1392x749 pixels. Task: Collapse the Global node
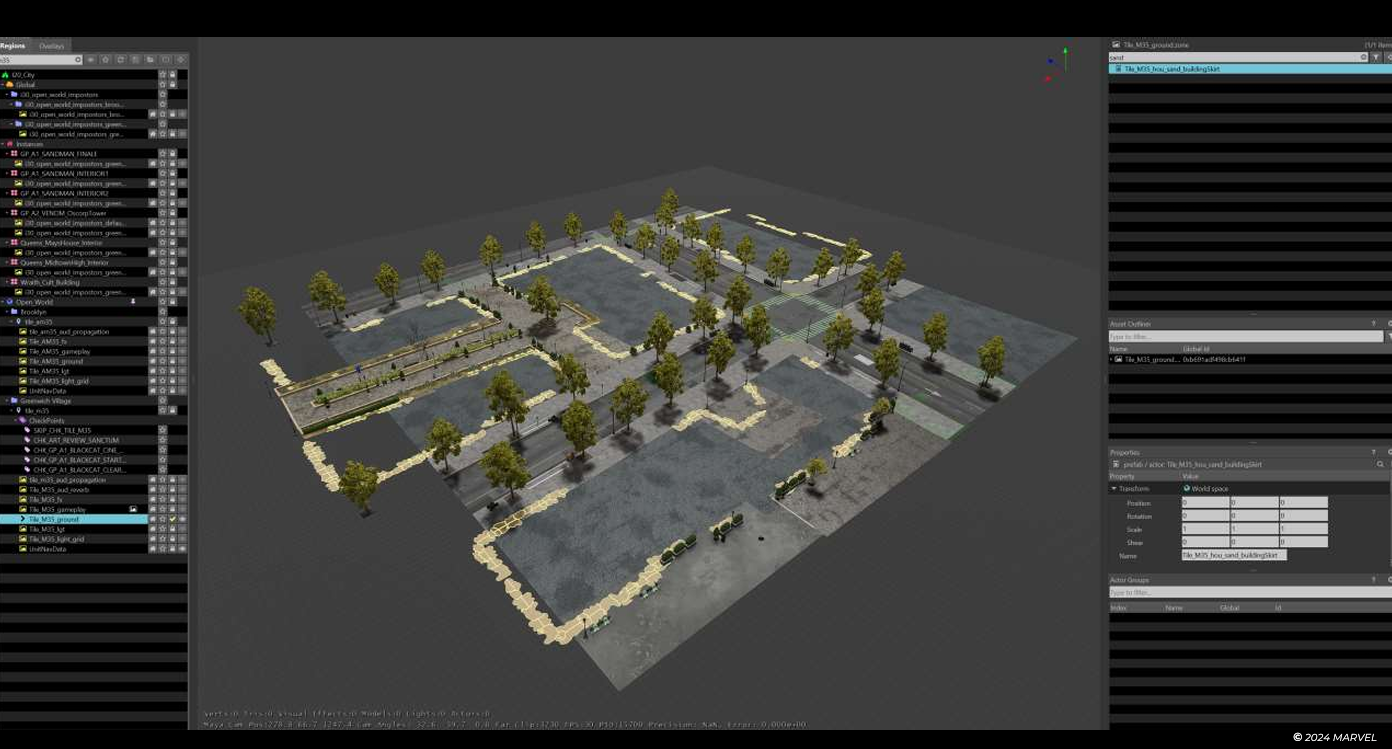pos(3,85)
